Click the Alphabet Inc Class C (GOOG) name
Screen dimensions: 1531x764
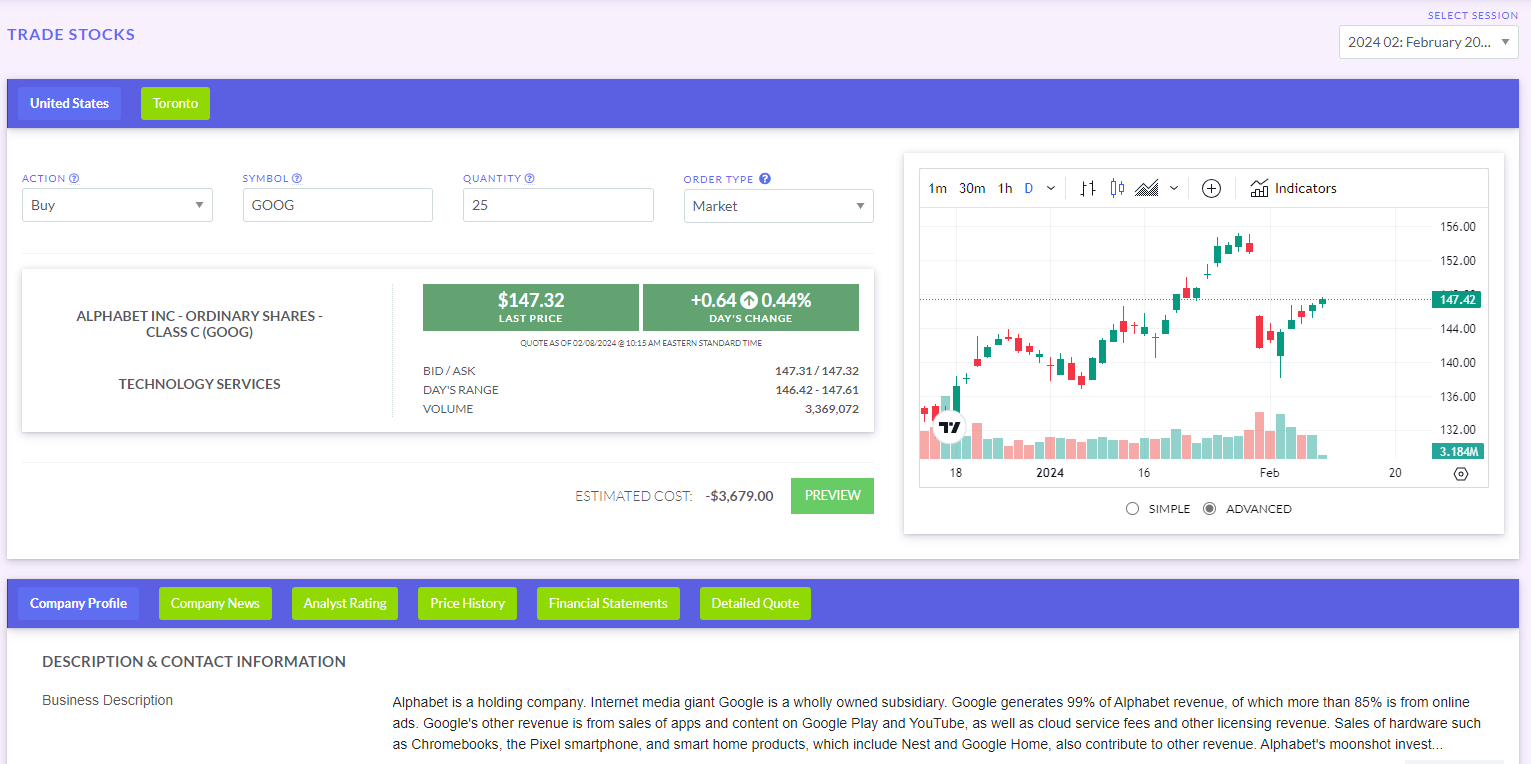point(199,324)
